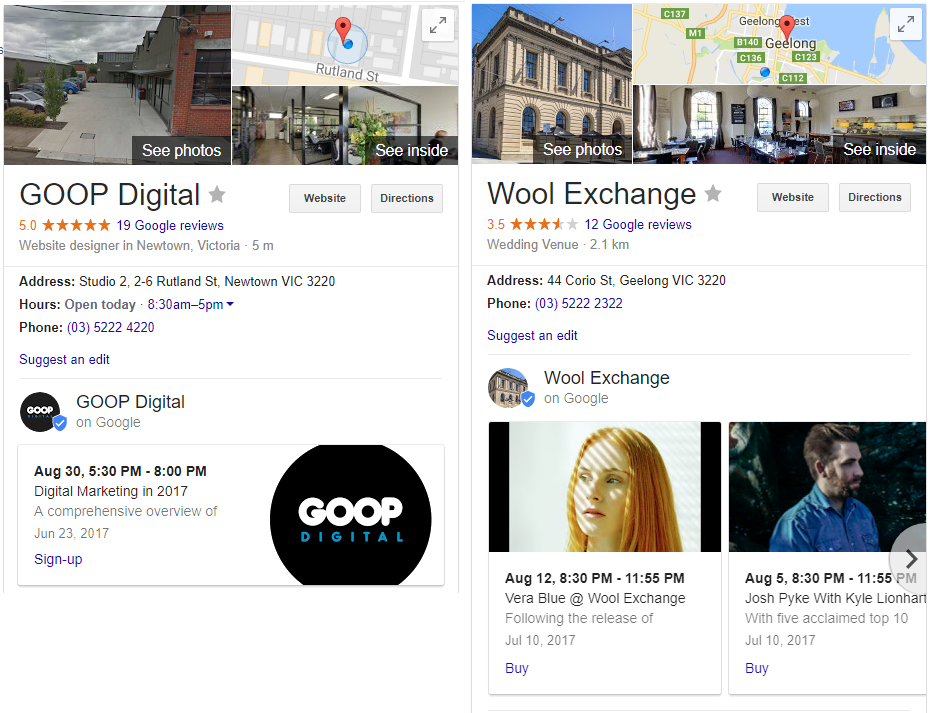
Task: Open See photos for GOOP Digital
Action: (x=181, y=150)
